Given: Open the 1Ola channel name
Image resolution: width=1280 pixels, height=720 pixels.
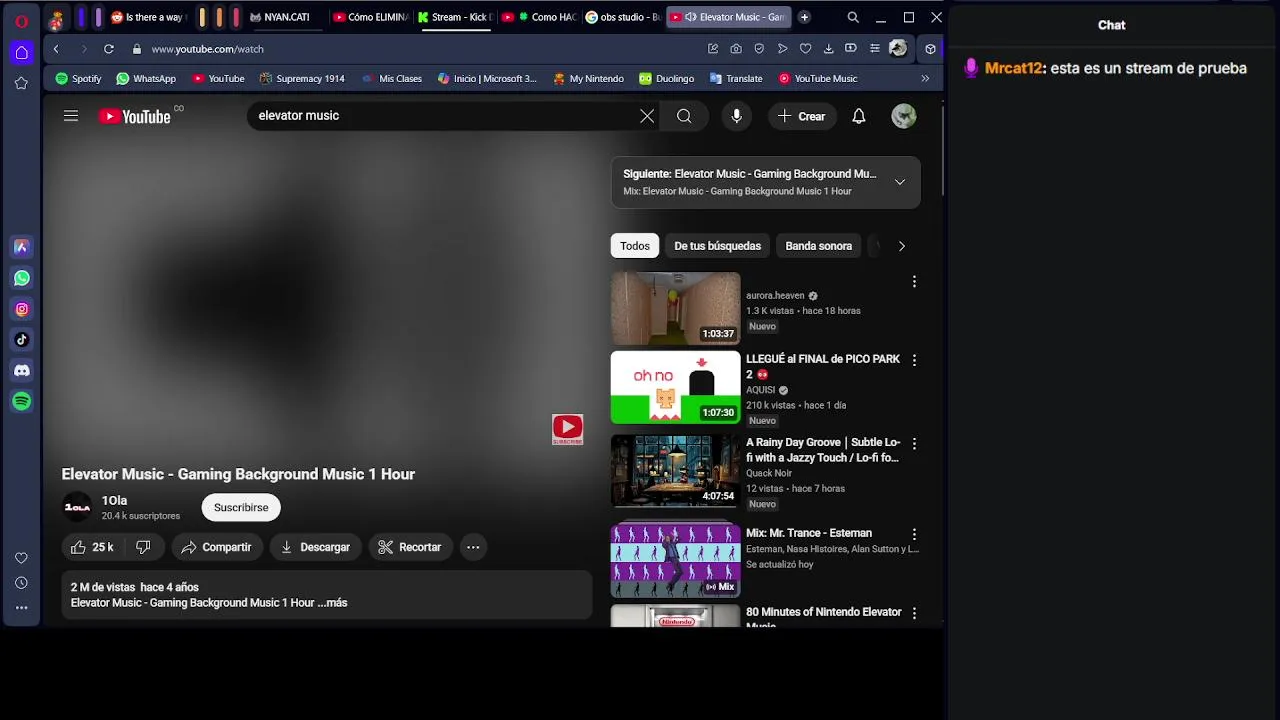Looking at the screenshot, I should pos(114,501).
